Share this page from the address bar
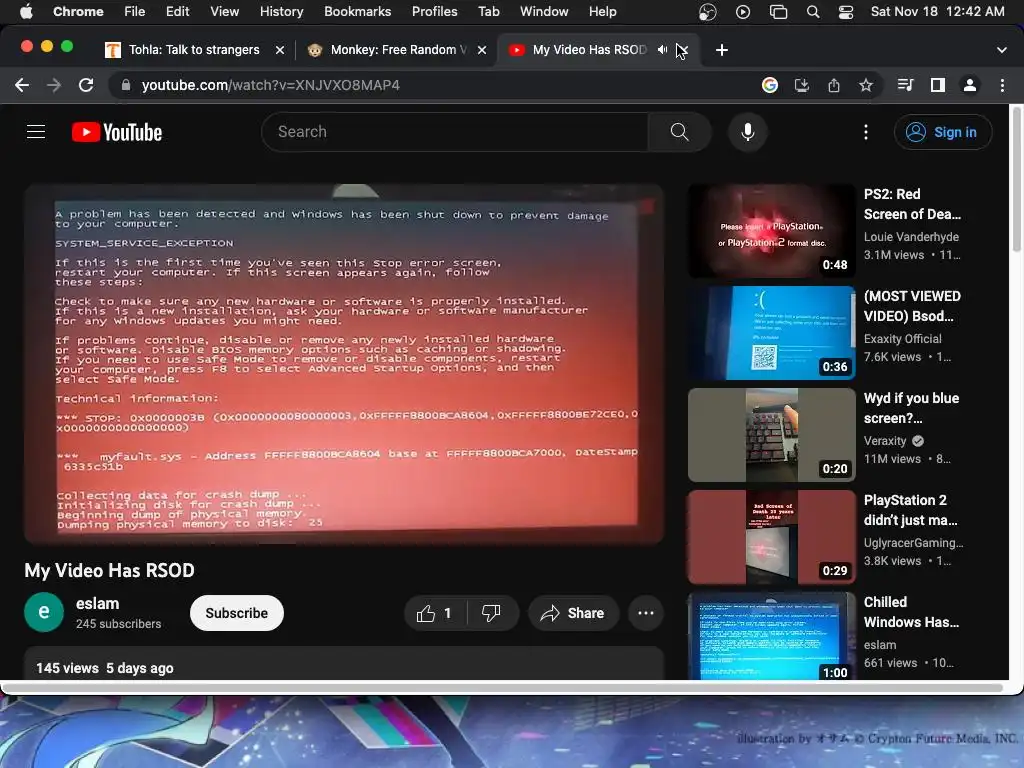Screen dimensions: 1024x768 (834, 85)
